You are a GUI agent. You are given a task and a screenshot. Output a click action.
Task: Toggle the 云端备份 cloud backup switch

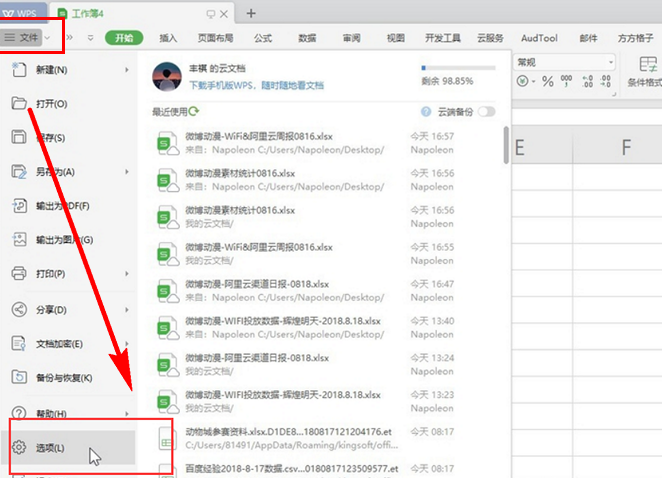pos(487,111)
